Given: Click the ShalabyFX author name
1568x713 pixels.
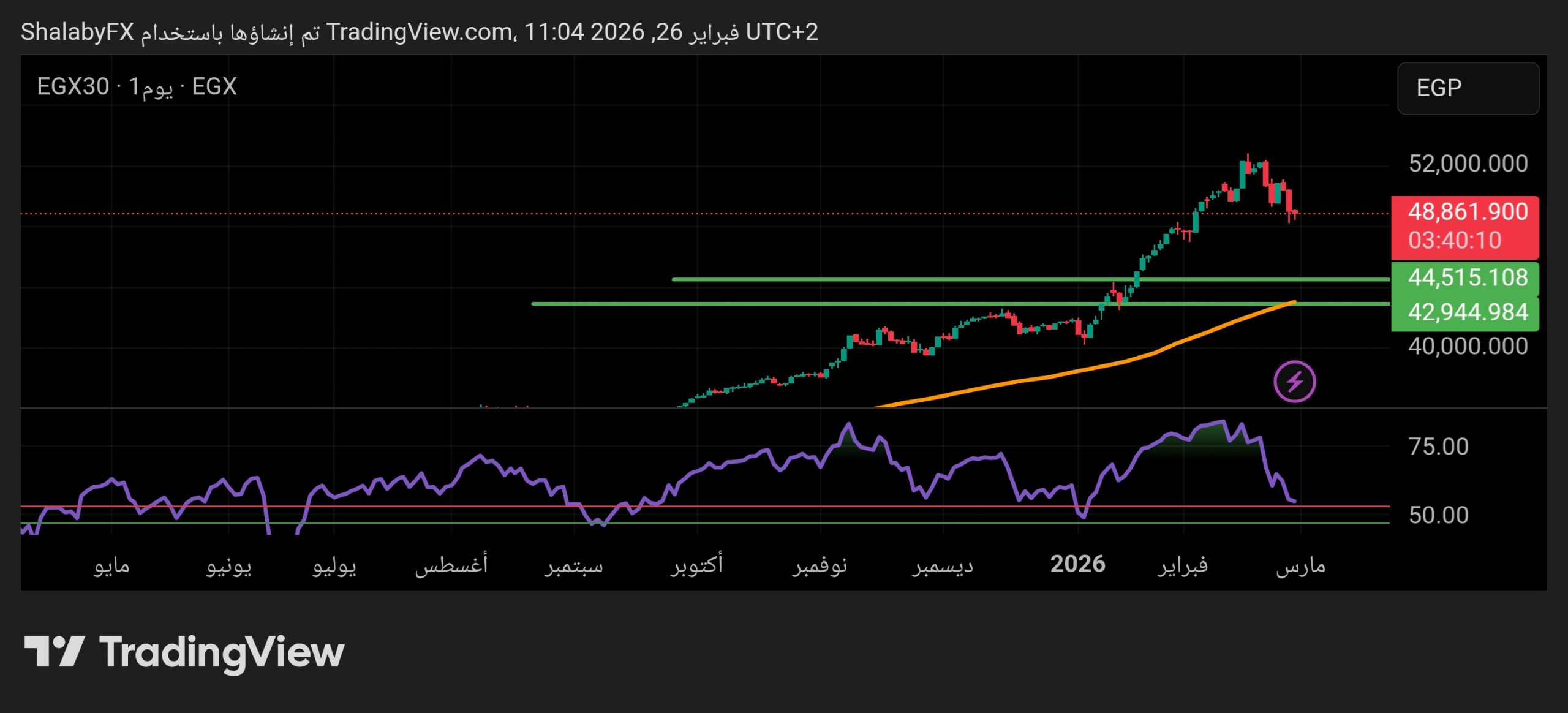Looking at the screenshot, I should [77, 32].
